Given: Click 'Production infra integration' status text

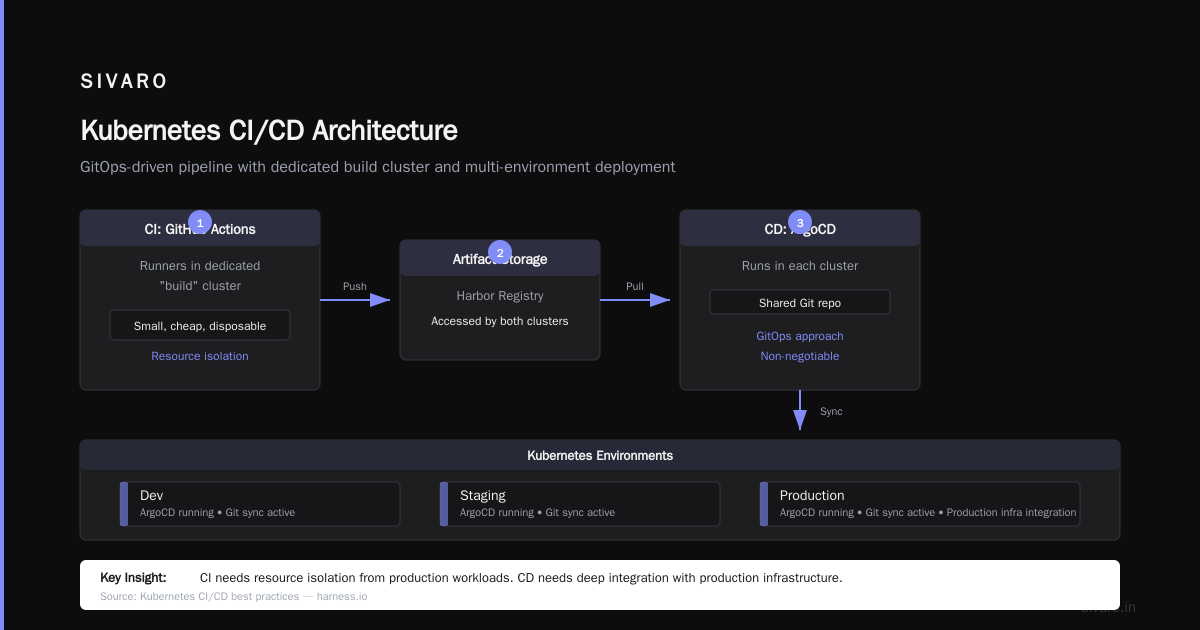Looking at the screenshot, I should click(x=1011, y=513).
